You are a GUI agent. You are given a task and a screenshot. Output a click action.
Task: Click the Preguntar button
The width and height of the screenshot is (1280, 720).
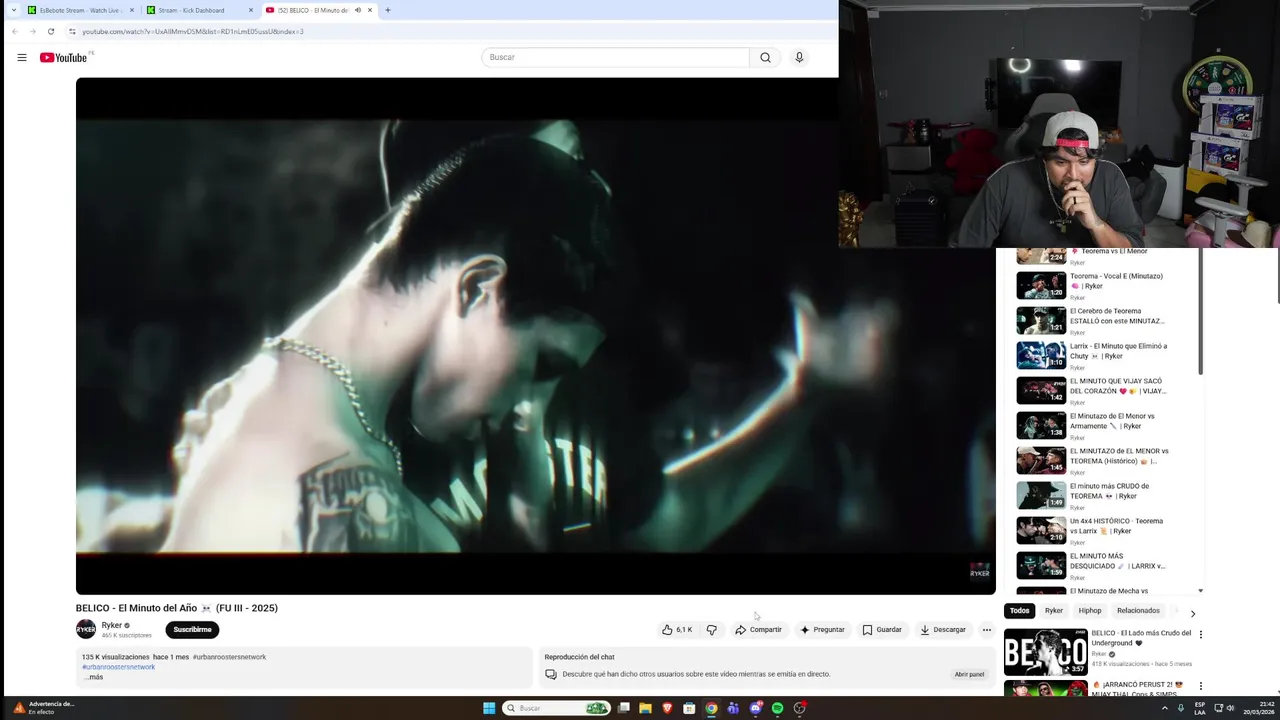pyautogui.click(x=822, y=630)
